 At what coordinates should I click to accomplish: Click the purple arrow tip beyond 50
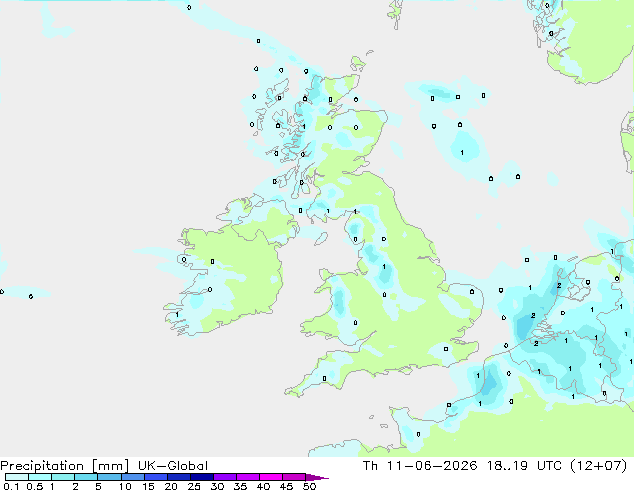click(317, 477)
